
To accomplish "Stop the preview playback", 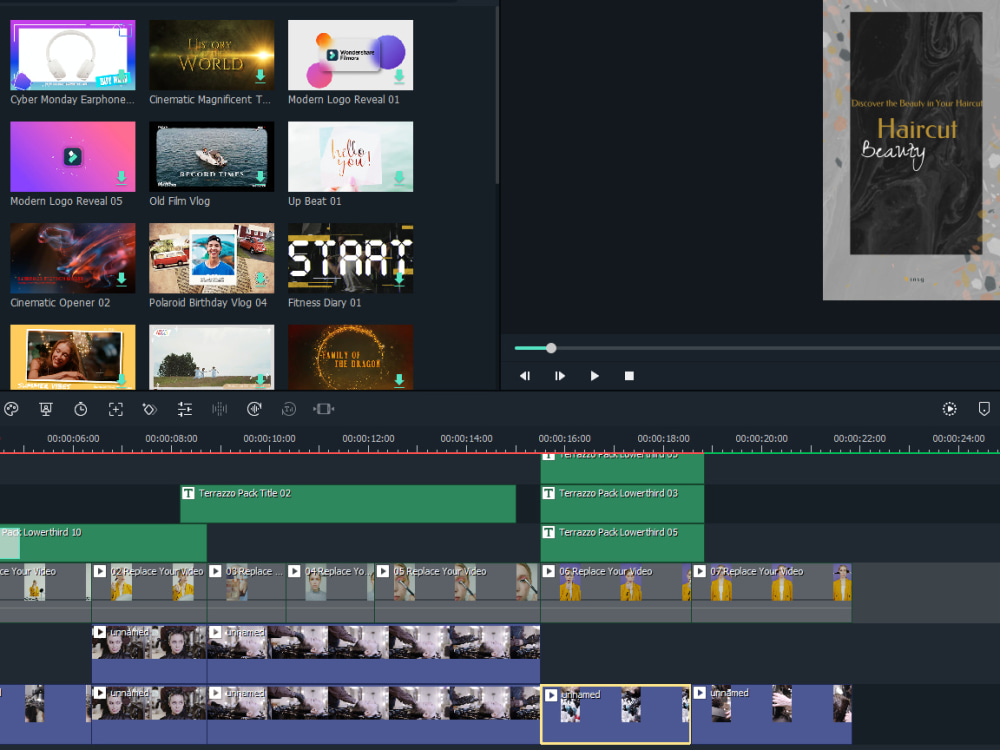I will pos(629,376).
